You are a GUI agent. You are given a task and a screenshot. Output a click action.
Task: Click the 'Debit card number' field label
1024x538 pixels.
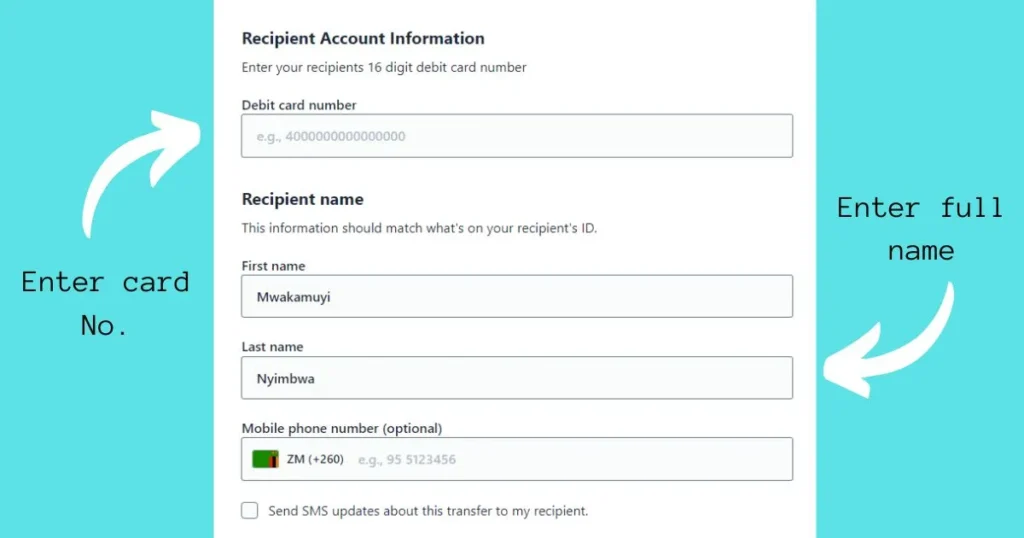pos(299,104)
